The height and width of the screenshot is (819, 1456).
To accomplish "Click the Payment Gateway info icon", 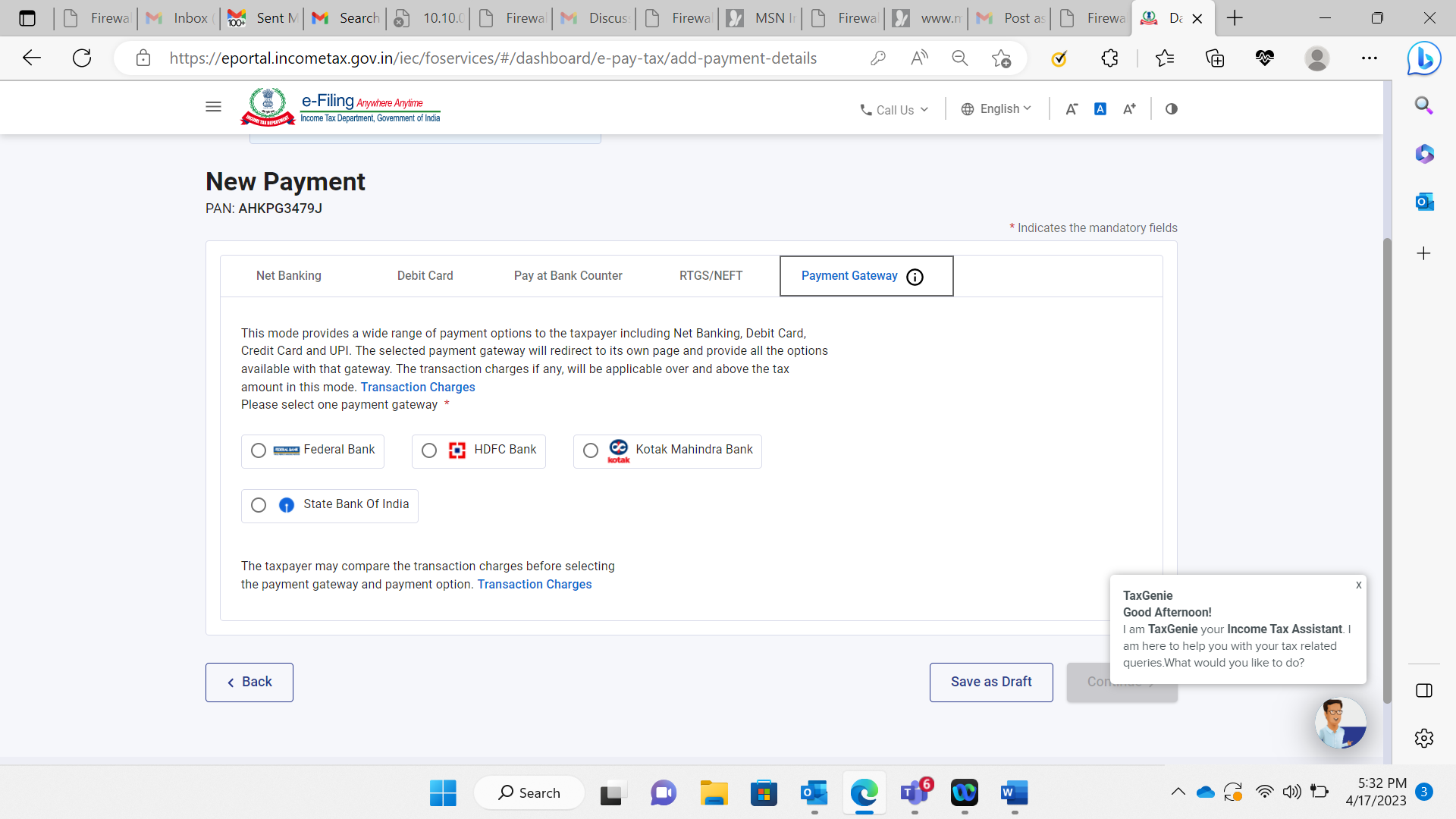I will pyautogui.click(x=915, y=277).
